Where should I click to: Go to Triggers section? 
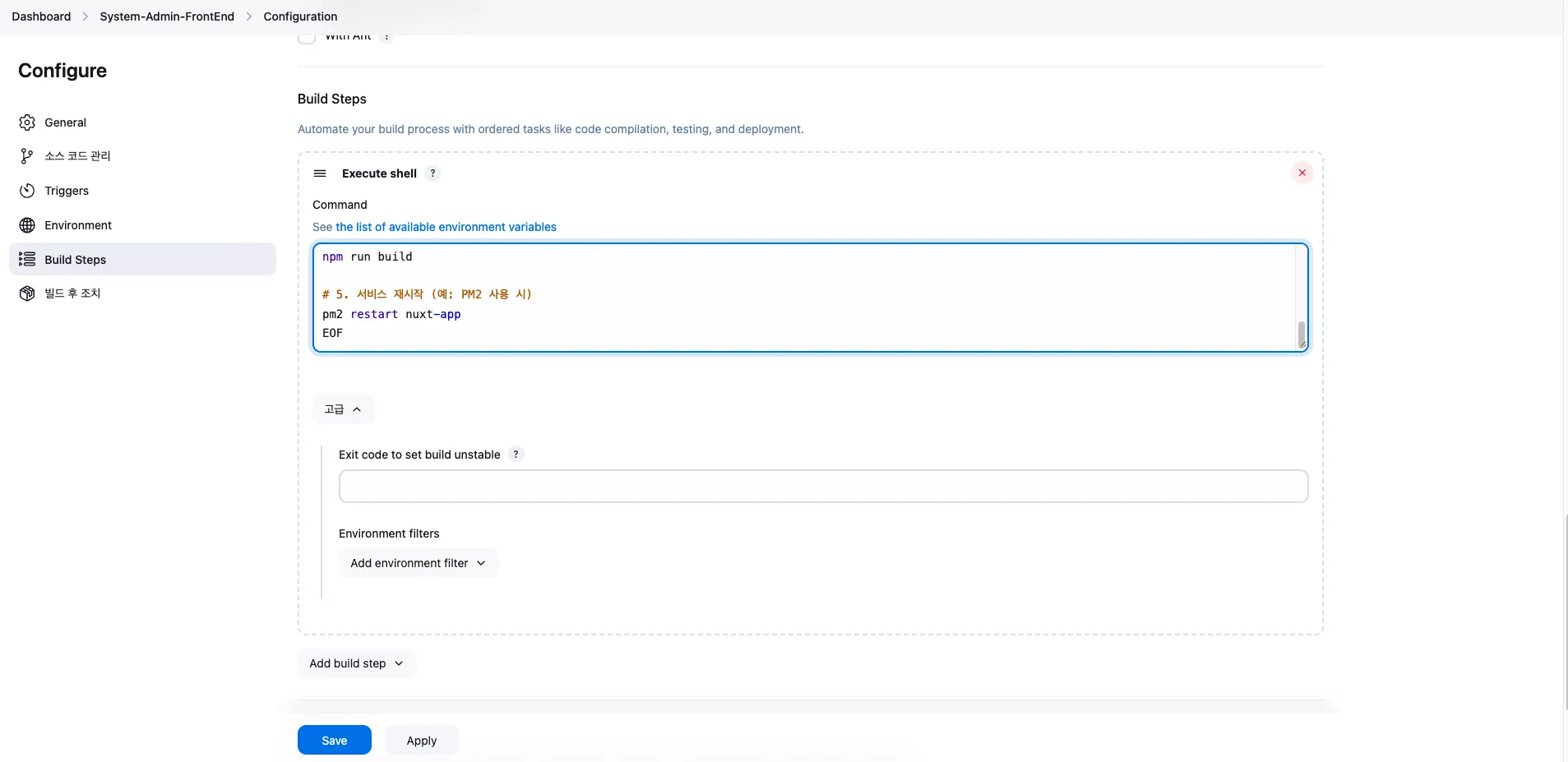(142, 191)
